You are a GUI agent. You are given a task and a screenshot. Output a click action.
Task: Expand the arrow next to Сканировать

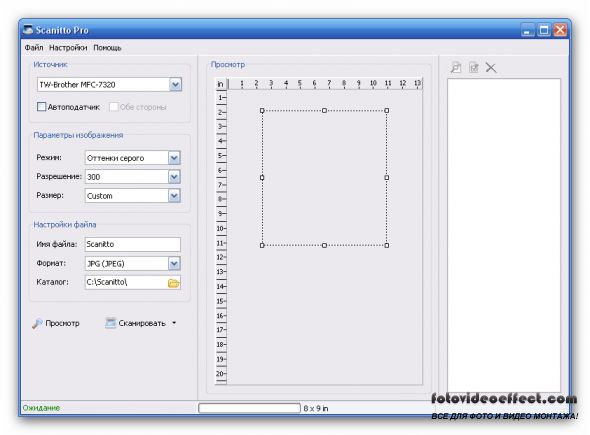pos(174,323)
